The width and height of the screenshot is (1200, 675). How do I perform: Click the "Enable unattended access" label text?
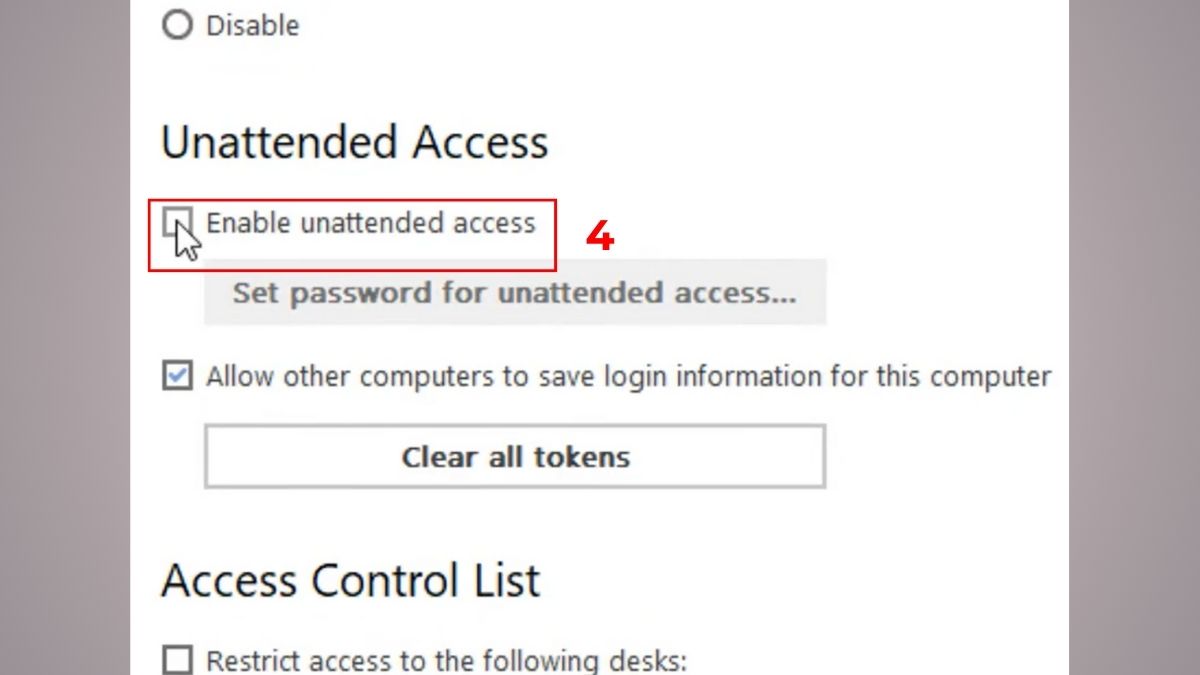(370, 222)
